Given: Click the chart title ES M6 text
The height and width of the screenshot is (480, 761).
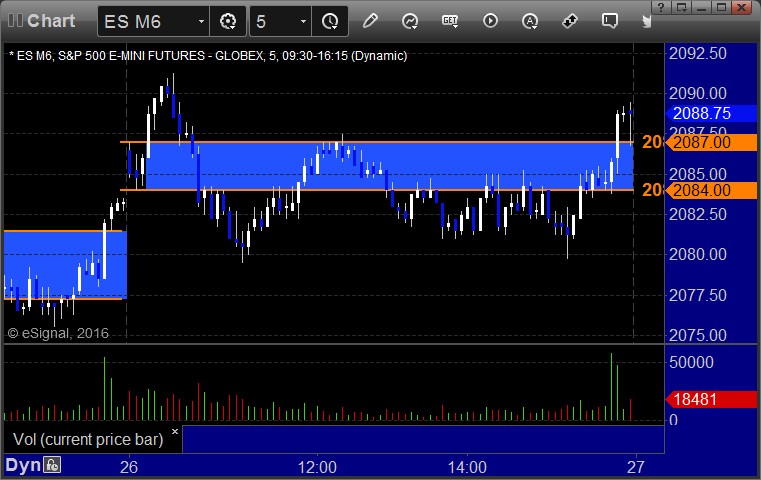Looking at the screenshot, I should [x=208, y=56].
